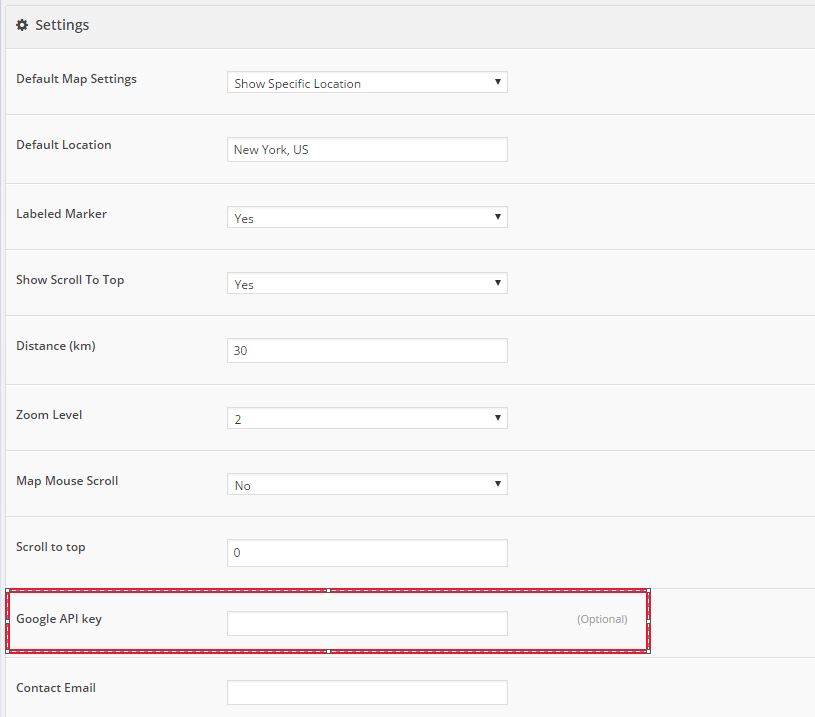This screenshot has height=717, width=815.
Task: Click the dropdown arrow for Zoom Level
Action: 497,417
